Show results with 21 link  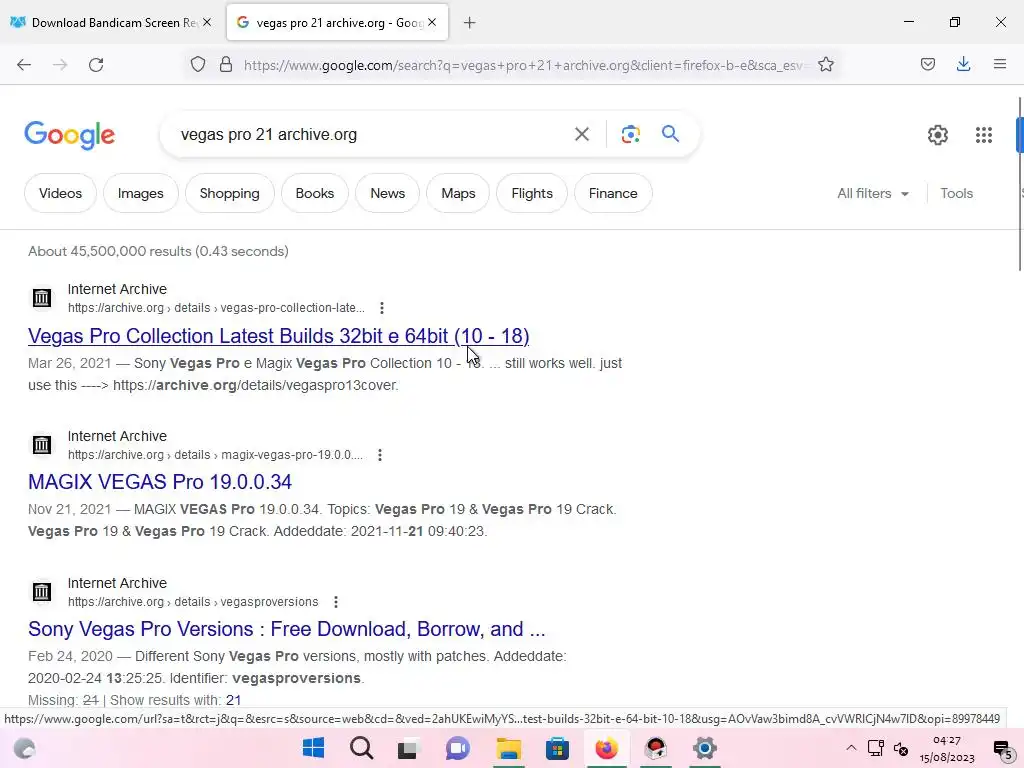pyautogui.click(x=233, y=700)
